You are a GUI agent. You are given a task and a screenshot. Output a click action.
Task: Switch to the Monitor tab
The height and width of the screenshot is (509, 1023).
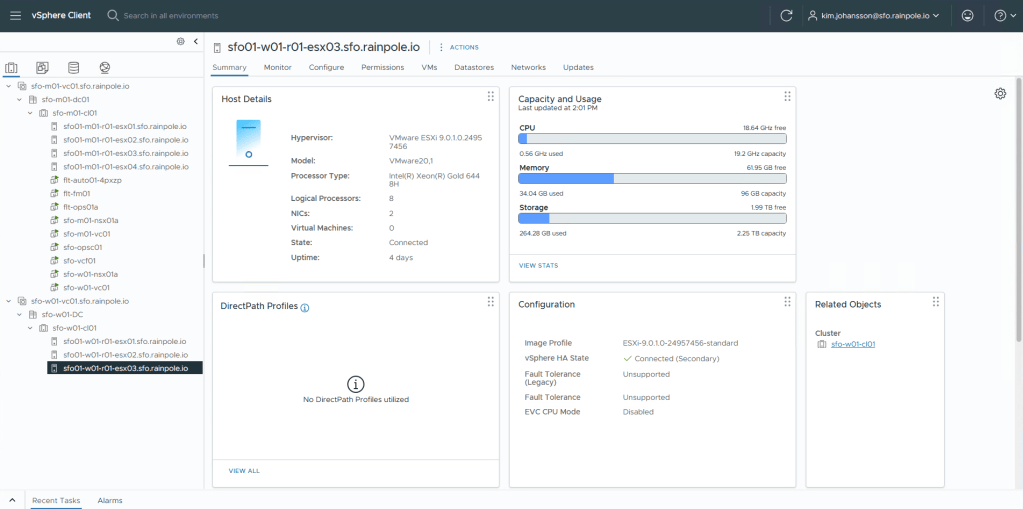278,67
